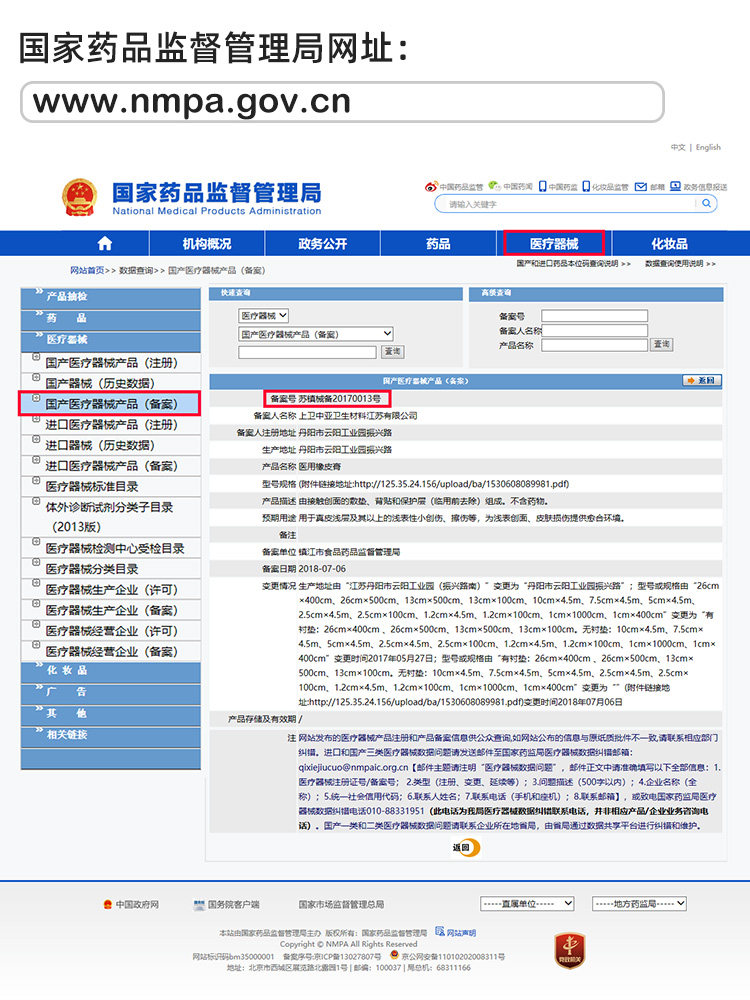Expand the 产品抽检 sidebar section
The height and width of the screenshot is (1000, 750).
pos(110,297)
